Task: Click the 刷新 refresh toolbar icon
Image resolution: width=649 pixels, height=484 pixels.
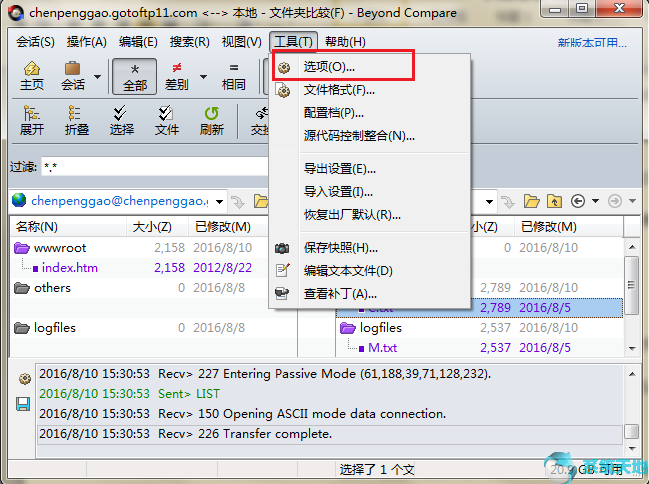Action: click(x=212, y=120)
